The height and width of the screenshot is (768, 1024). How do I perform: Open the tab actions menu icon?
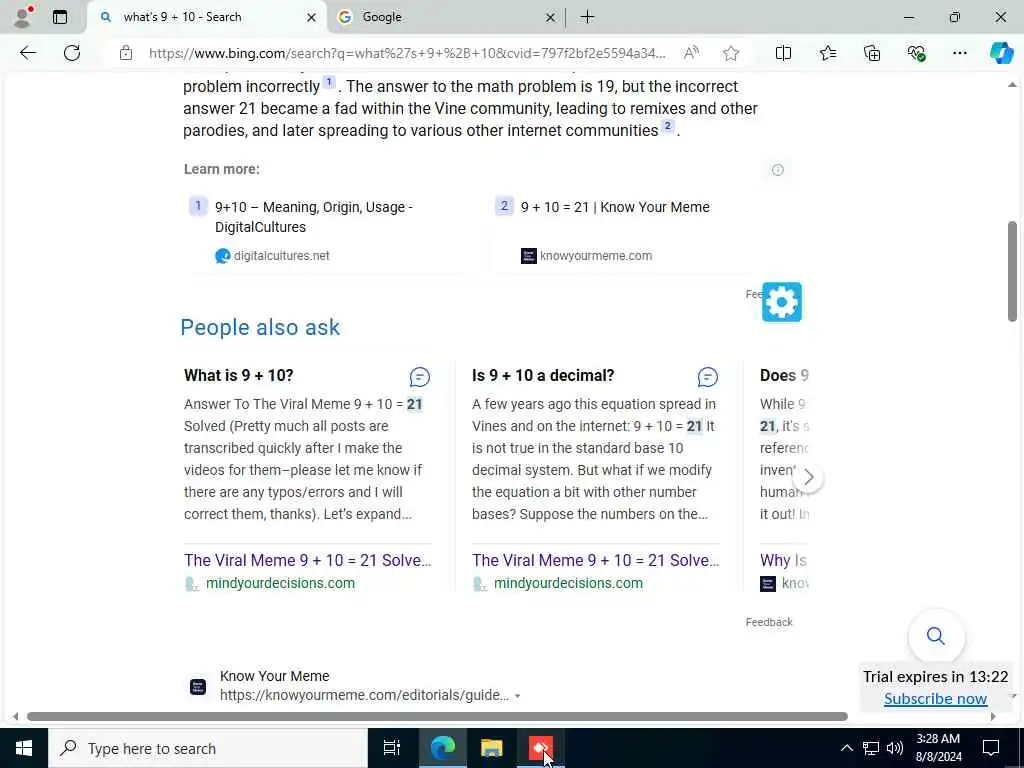[x=60, y=17]
